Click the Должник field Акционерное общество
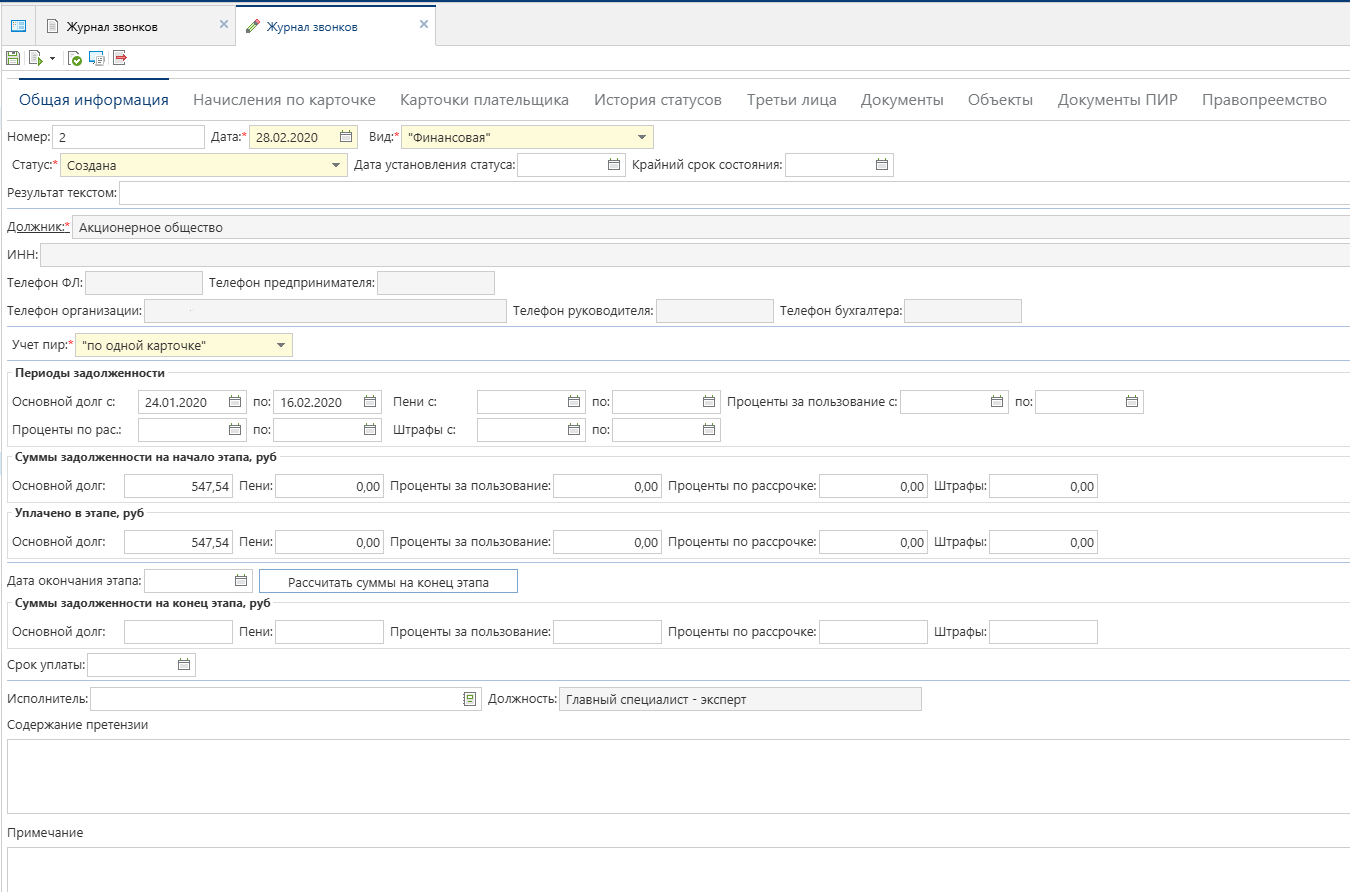 pos(711,227)
